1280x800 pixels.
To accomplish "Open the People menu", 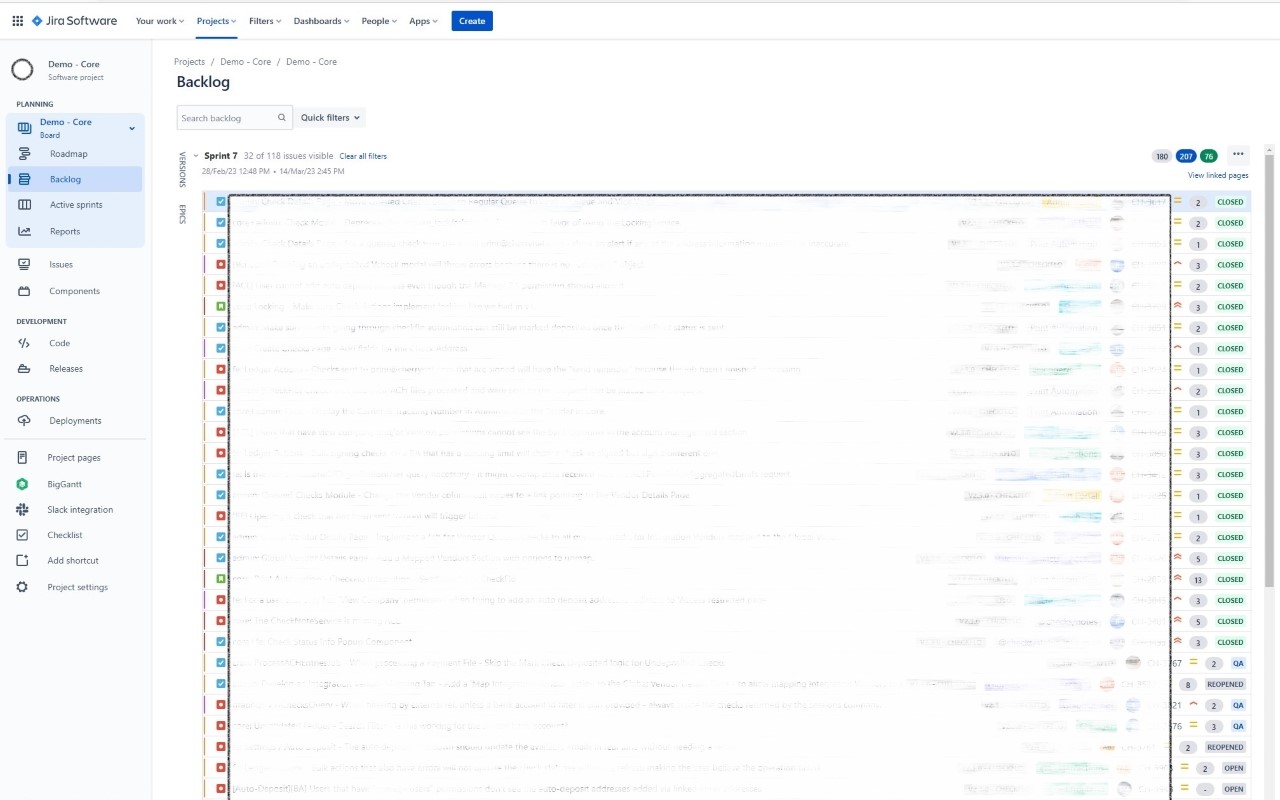I will point(378,20).
